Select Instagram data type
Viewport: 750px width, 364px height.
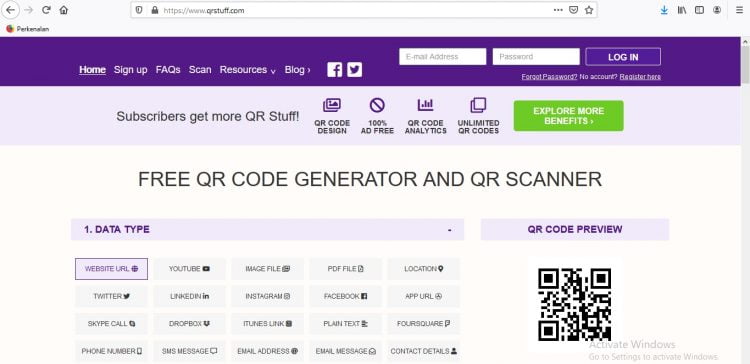pyautogui.click(x=267, y=296)
